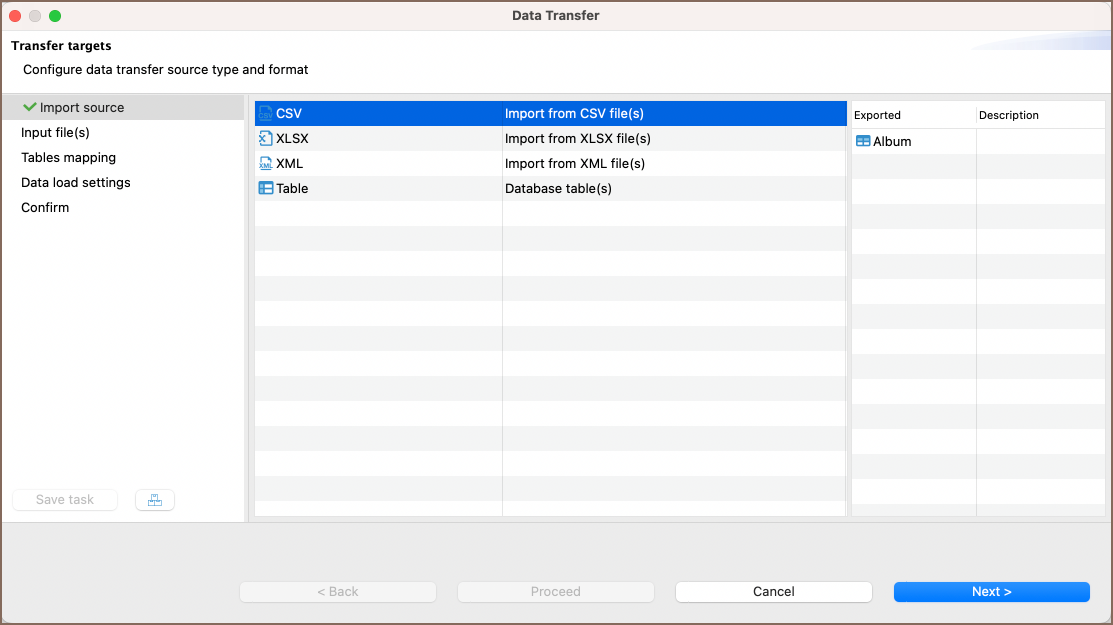This screenshot has height=625, width=1113.
Task: Click the icon button beside Save task
Action: click(155, 500)
